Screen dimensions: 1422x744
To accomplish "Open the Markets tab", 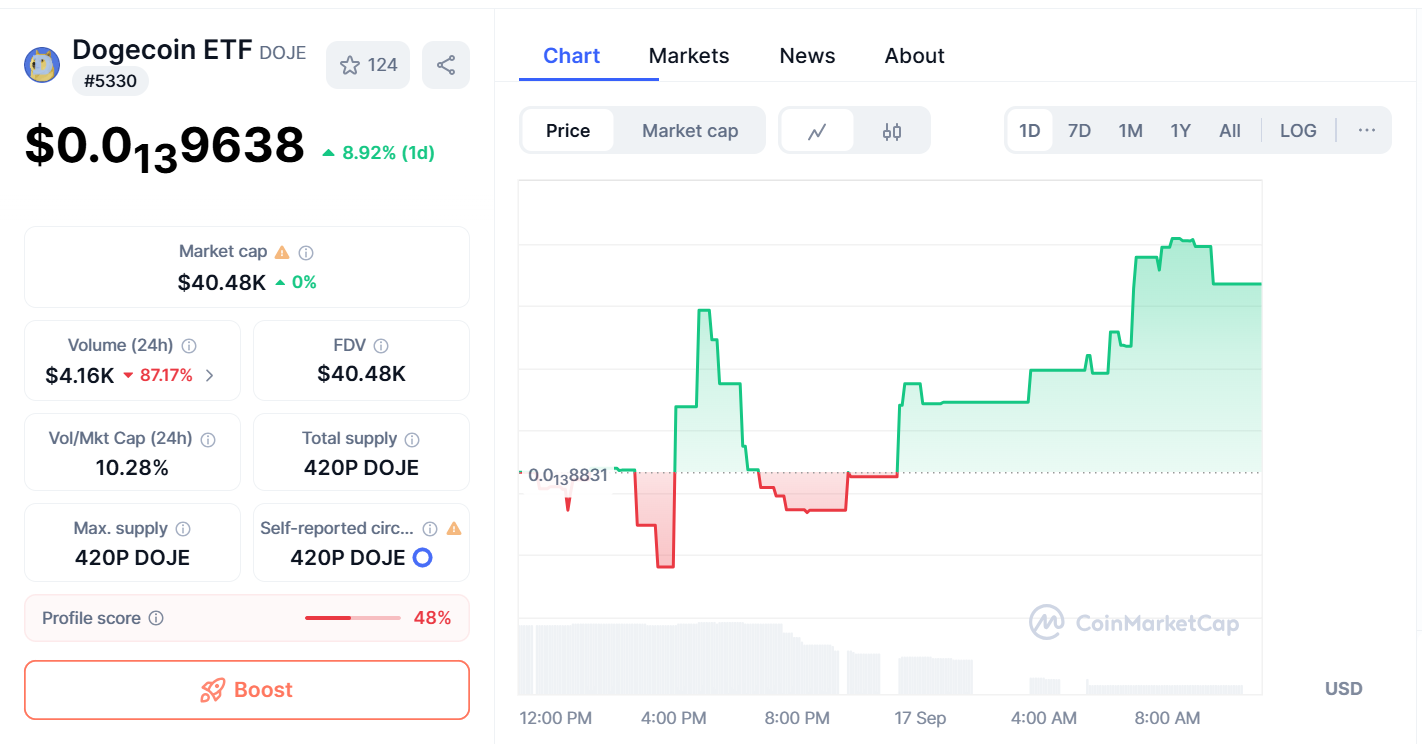I will [x=689, y=56].
